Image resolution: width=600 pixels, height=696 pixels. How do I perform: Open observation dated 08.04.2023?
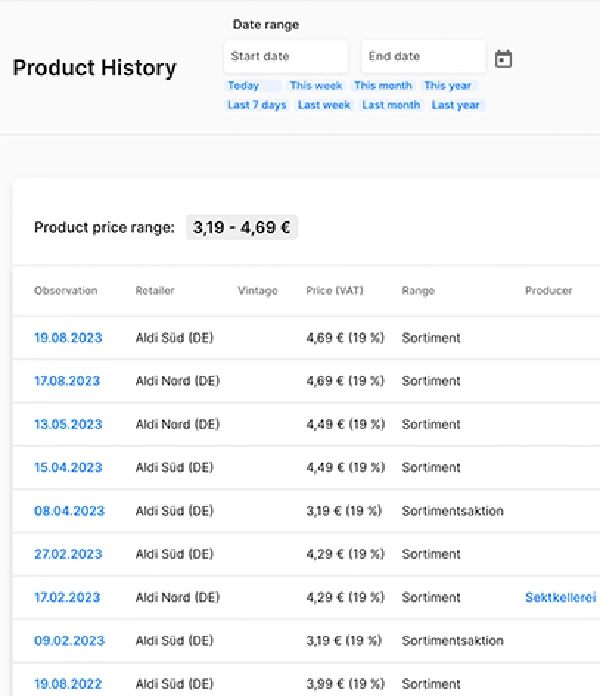pos(68,511)
